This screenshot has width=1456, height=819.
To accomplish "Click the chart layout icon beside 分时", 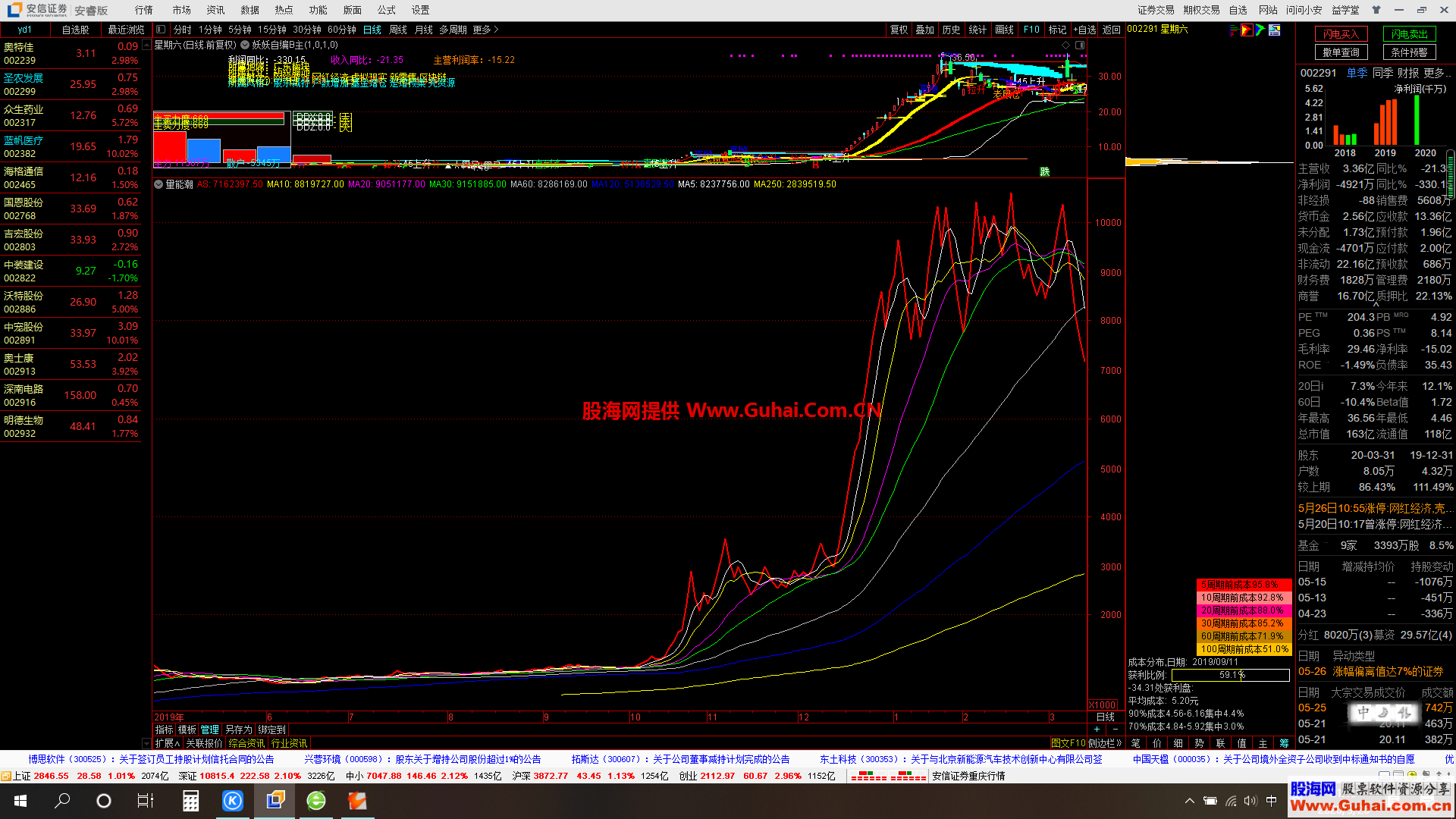I will coord(161,30).
